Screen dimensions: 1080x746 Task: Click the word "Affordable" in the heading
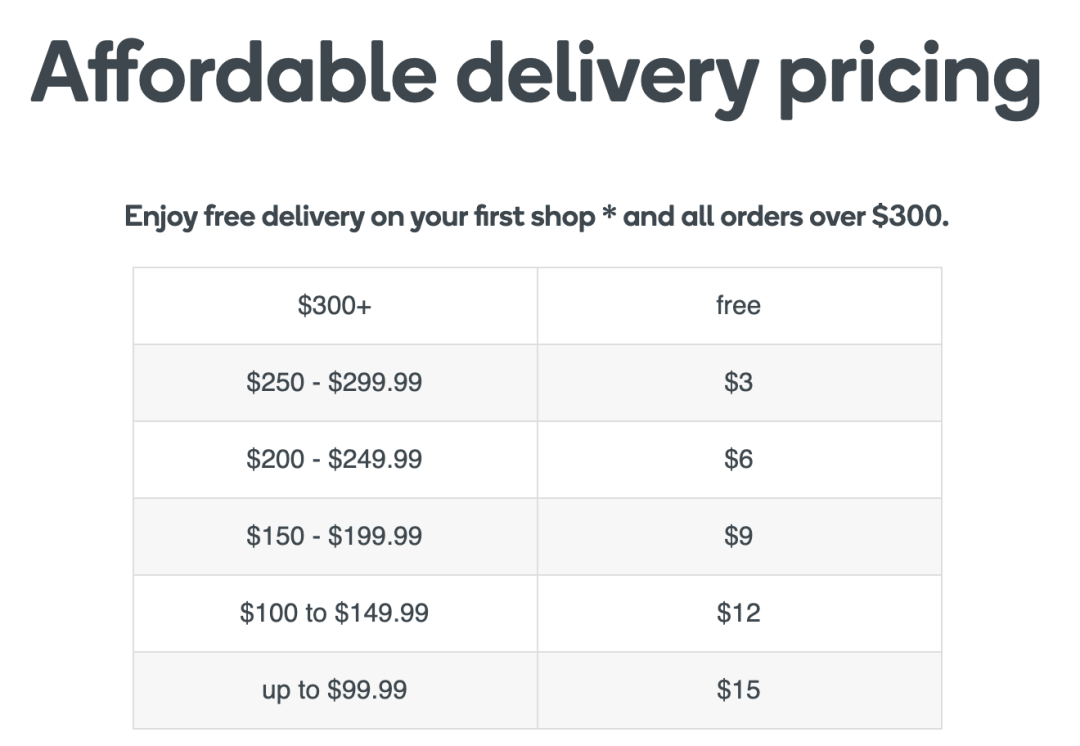pyautogui.click(x=233, y=74)
